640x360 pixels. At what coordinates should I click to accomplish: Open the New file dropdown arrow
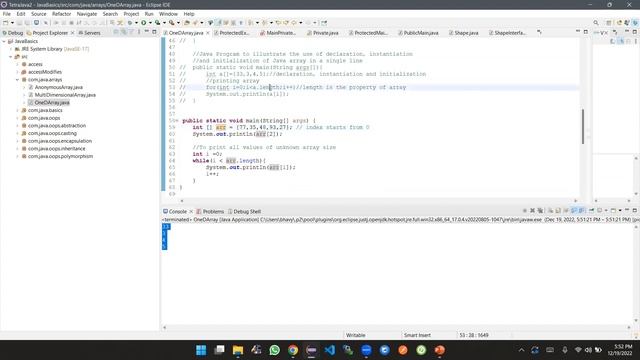click(x=12, y=23)
